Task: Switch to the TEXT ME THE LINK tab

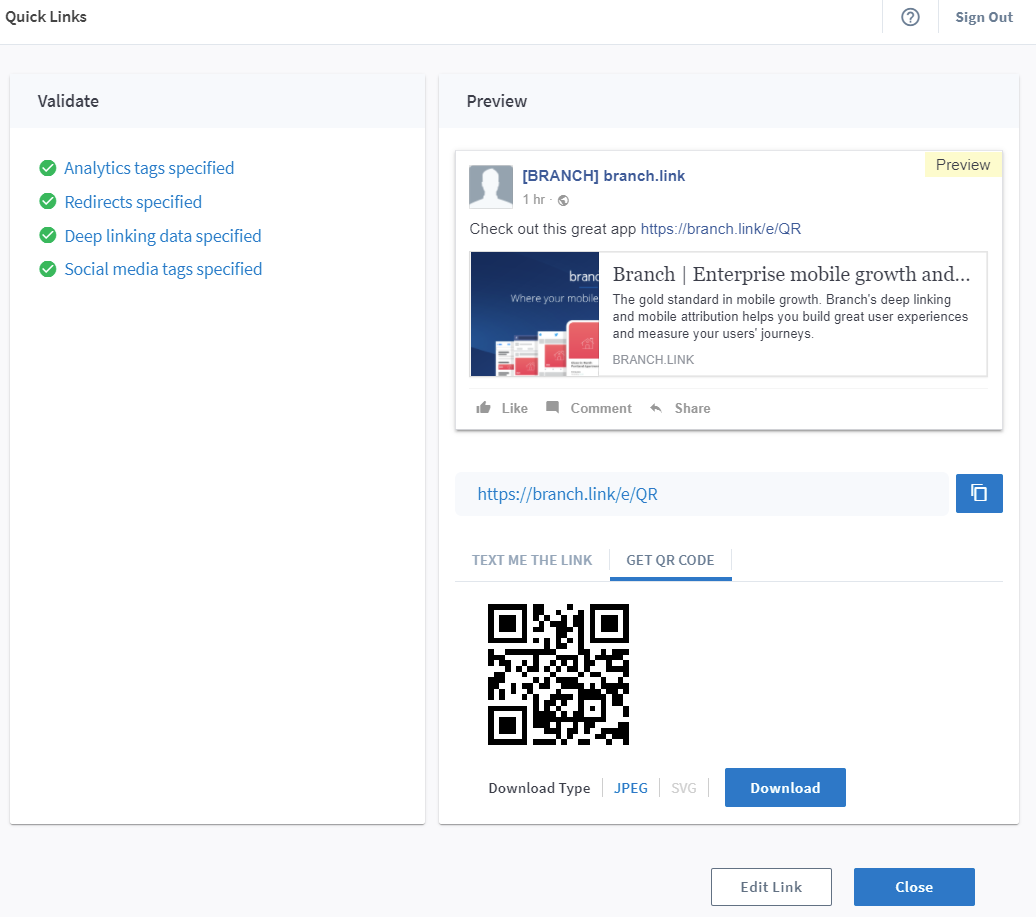Action: (x=532, y=560)
